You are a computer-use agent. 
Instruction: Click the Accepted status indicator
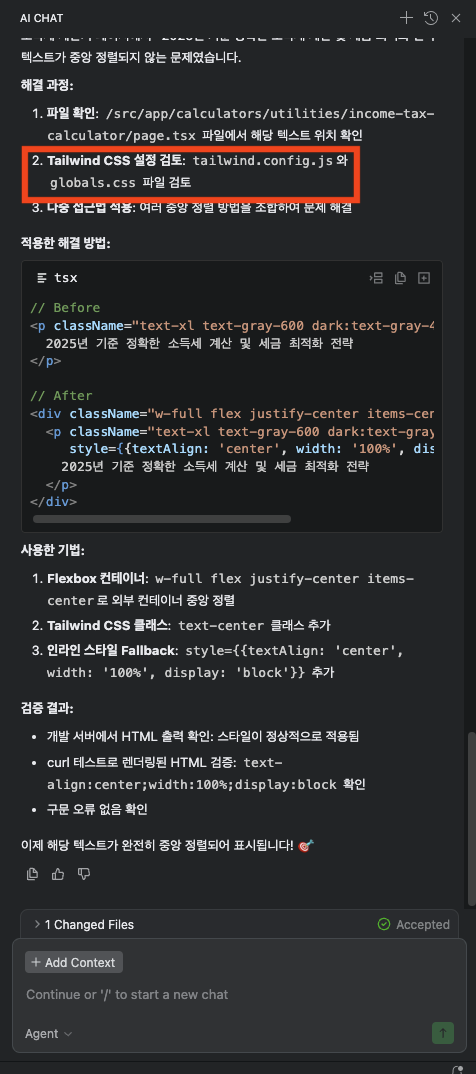tap(414, 925)
